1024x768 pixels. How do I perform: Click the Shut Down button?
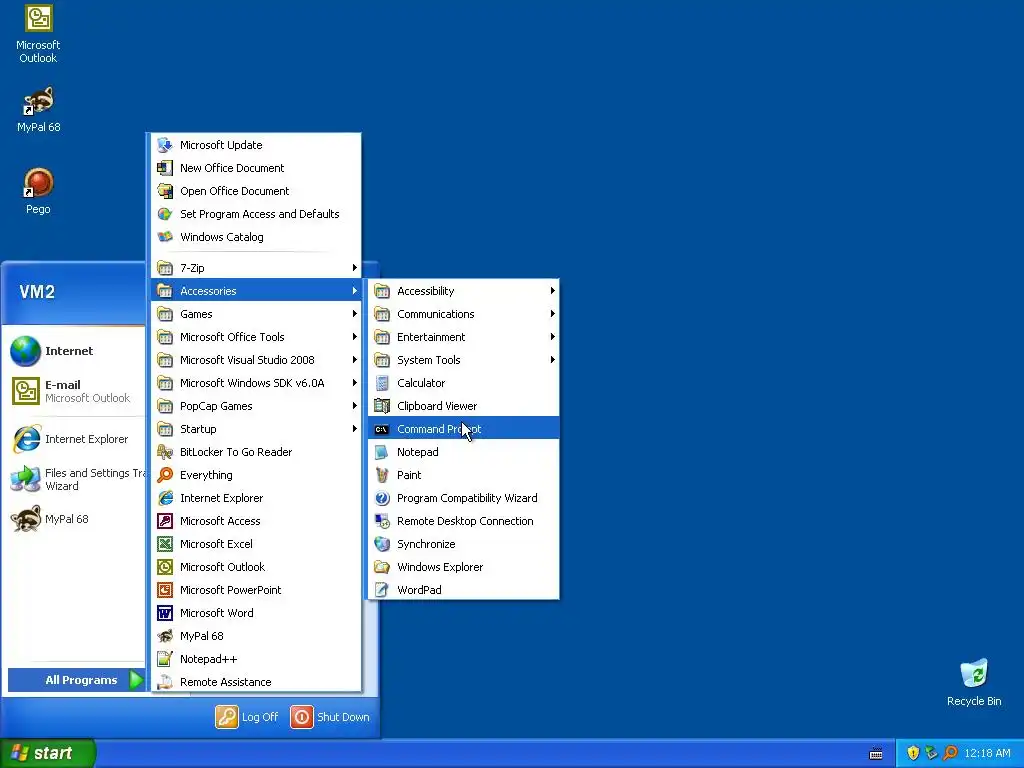(330, 716)
